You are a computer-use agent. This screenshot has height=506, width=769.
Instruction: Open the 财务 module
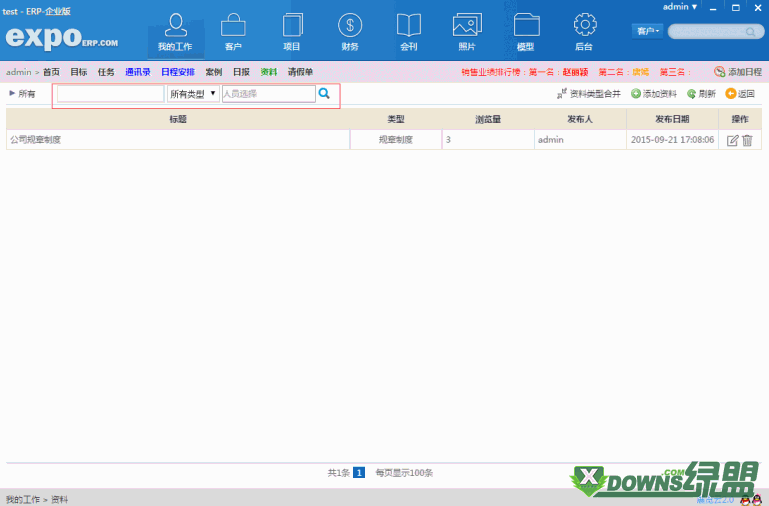point(350,32)
